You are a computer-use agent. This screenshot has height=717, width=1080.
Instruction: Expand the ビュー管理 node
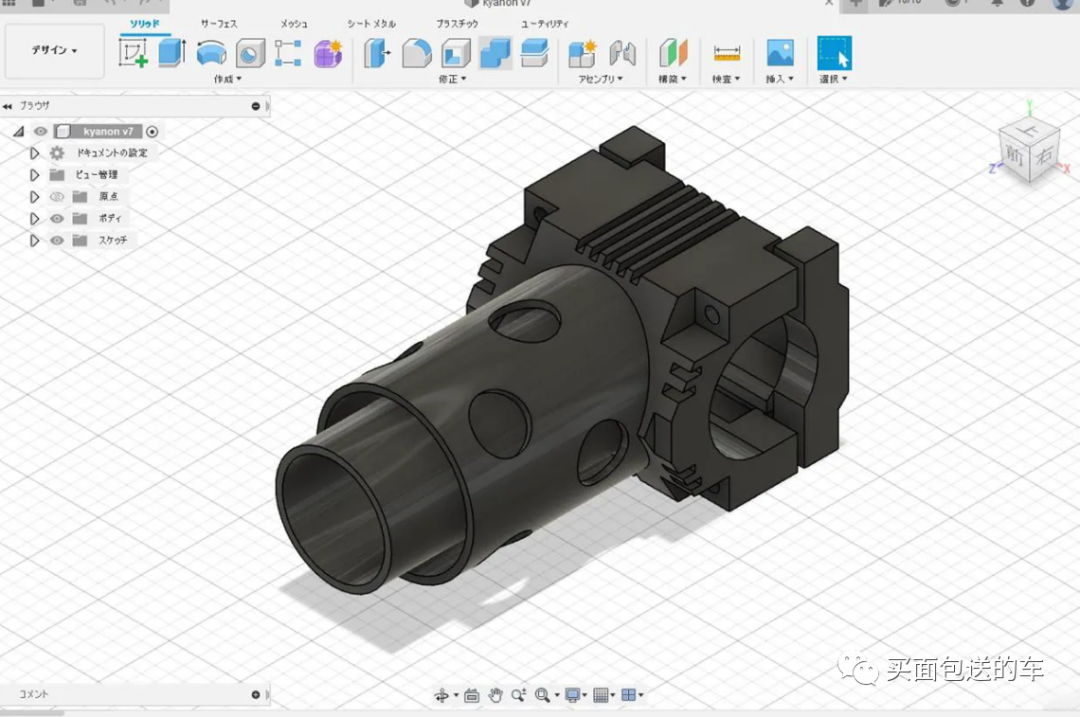click(x=34, y=175)
